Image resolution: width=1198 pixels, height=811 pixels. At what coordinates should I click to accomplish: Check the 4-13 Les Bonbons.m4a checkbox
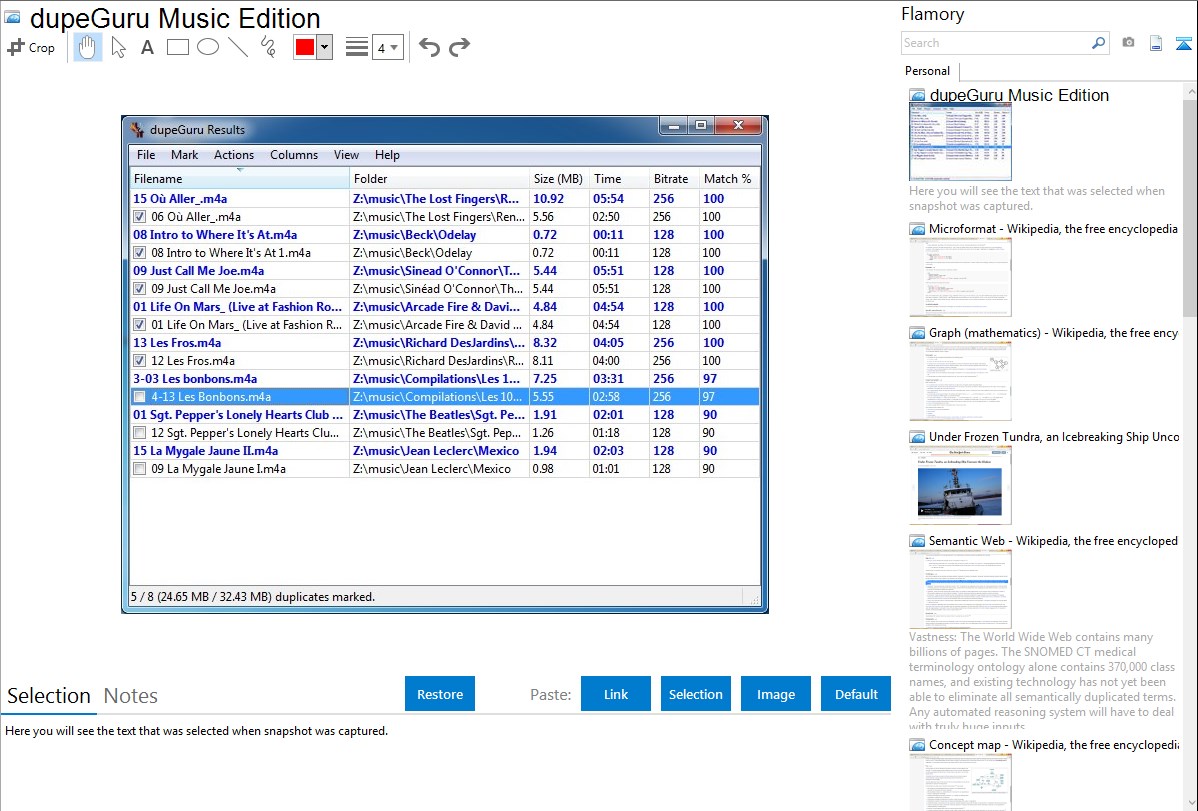click(x=140, y=397)
